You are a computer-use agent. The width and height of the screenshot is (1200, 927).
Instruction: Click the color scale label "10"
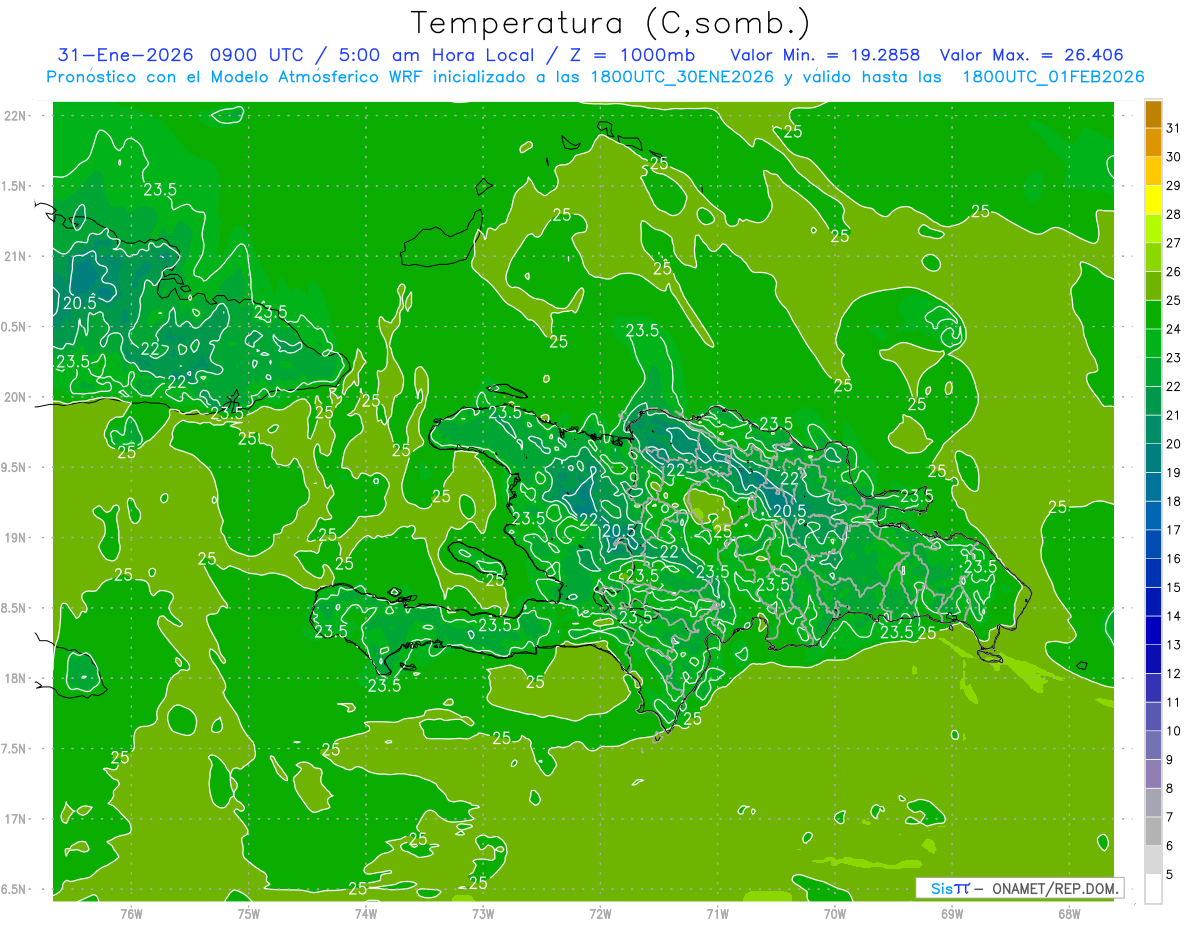click(1173, 731)
